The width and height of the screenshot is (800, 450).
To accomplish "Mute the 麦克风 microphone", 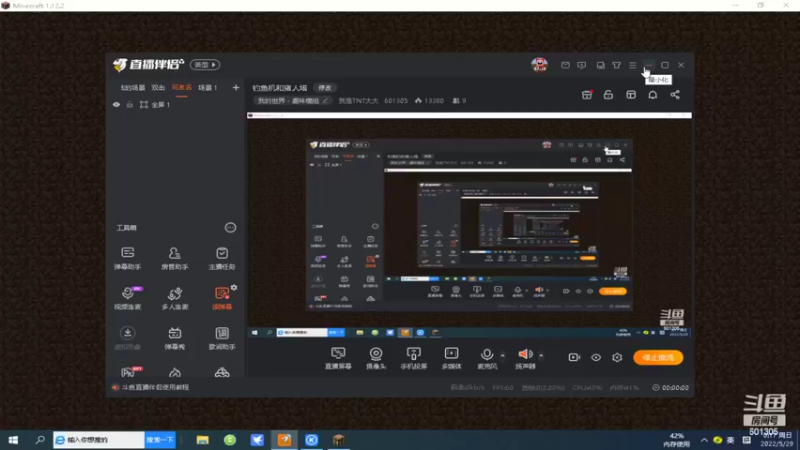I will [487, 358].
